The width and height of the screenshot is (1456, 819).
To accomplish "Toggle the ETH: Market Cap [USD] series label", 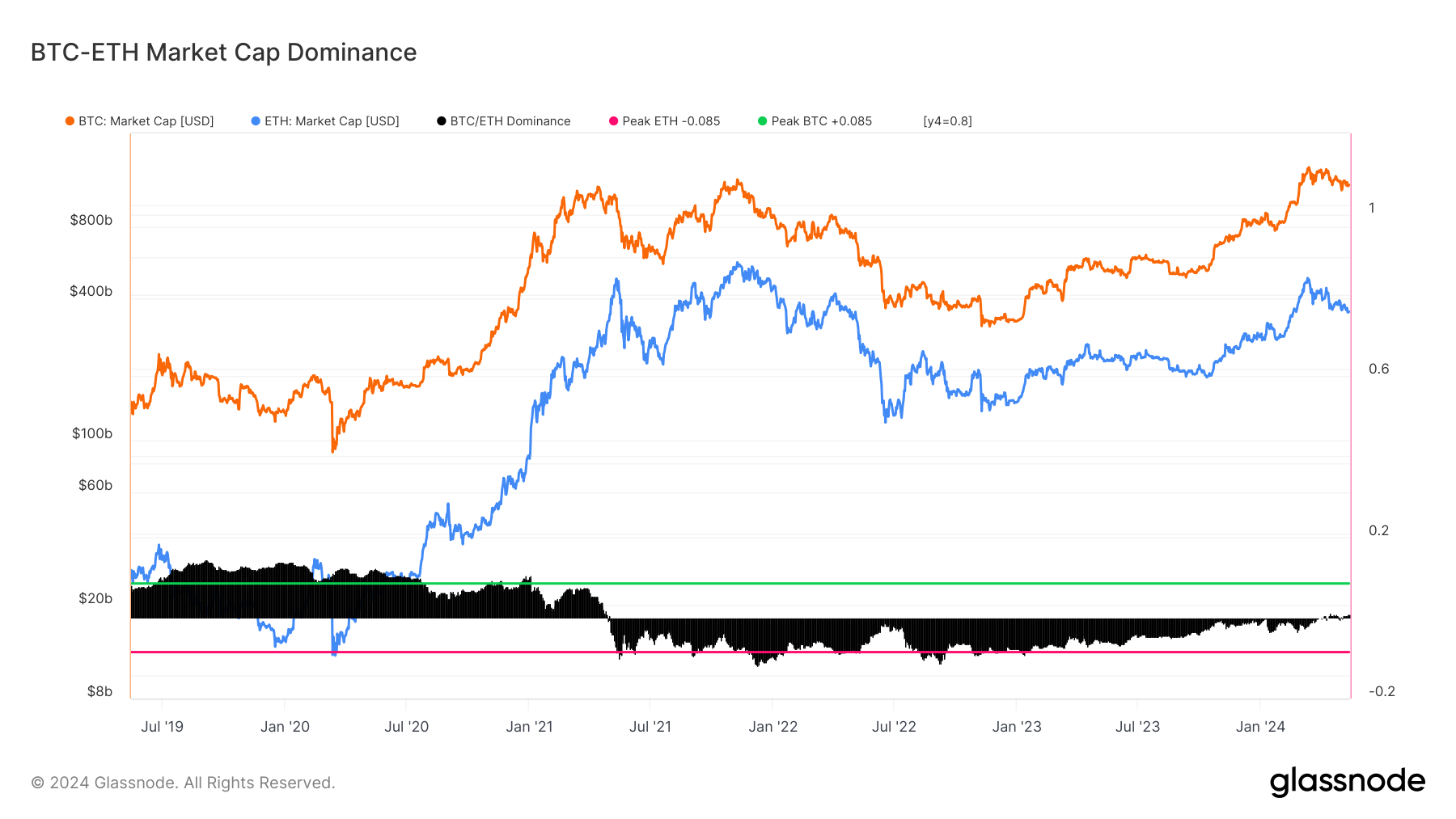I will [x=332, y=121].
